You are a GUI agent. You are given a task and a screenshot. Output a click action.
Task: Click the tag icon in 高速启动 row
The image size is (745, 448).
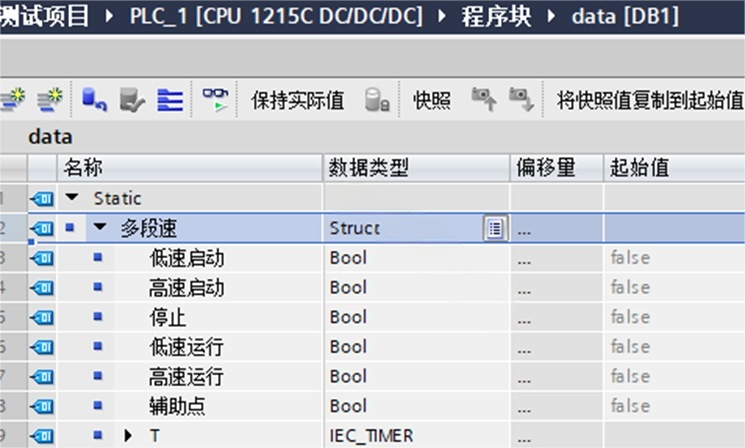(x=42, y=288)
